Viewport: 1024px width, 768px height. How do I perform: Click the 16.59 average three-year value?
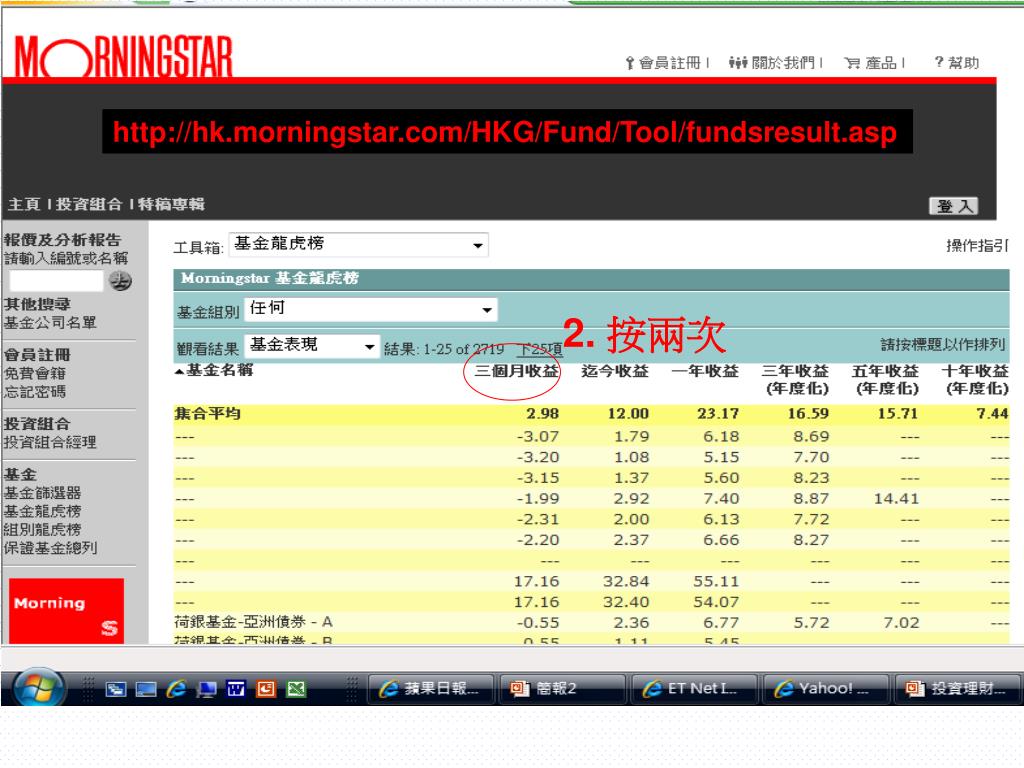tap(808, 413)
